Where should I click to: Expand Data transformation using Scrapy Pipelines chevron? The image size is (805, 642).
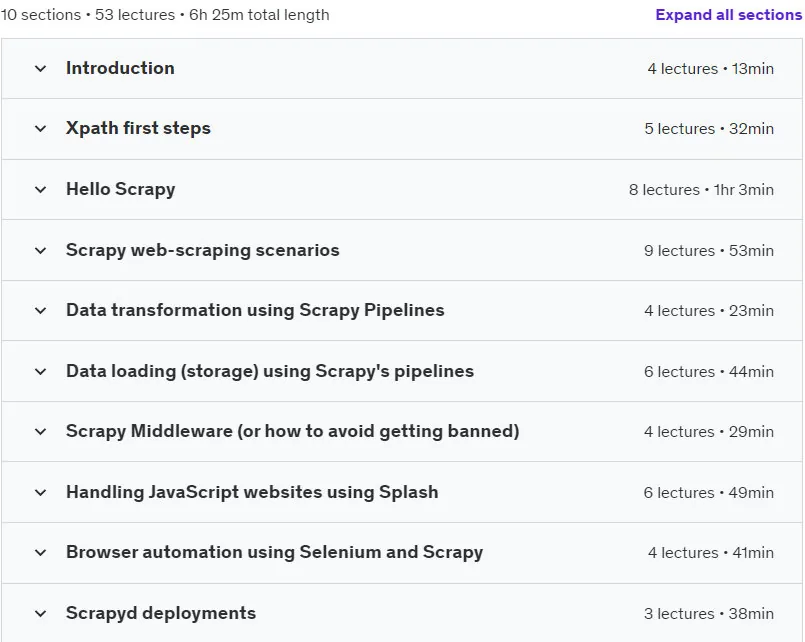point(41,310)
